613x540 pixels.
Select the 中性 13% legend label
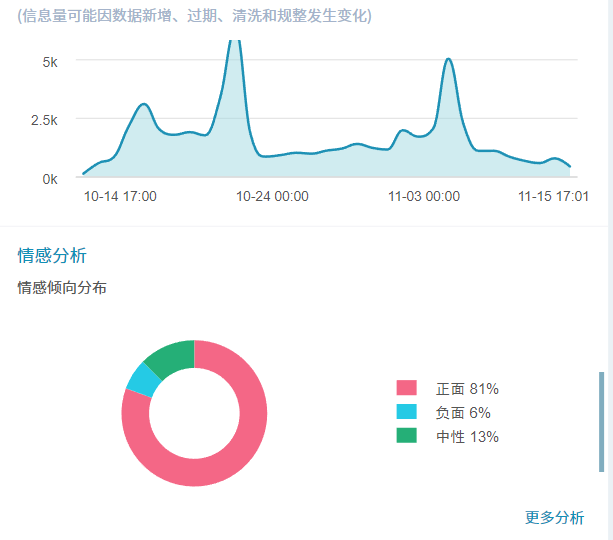click(467, 436)
